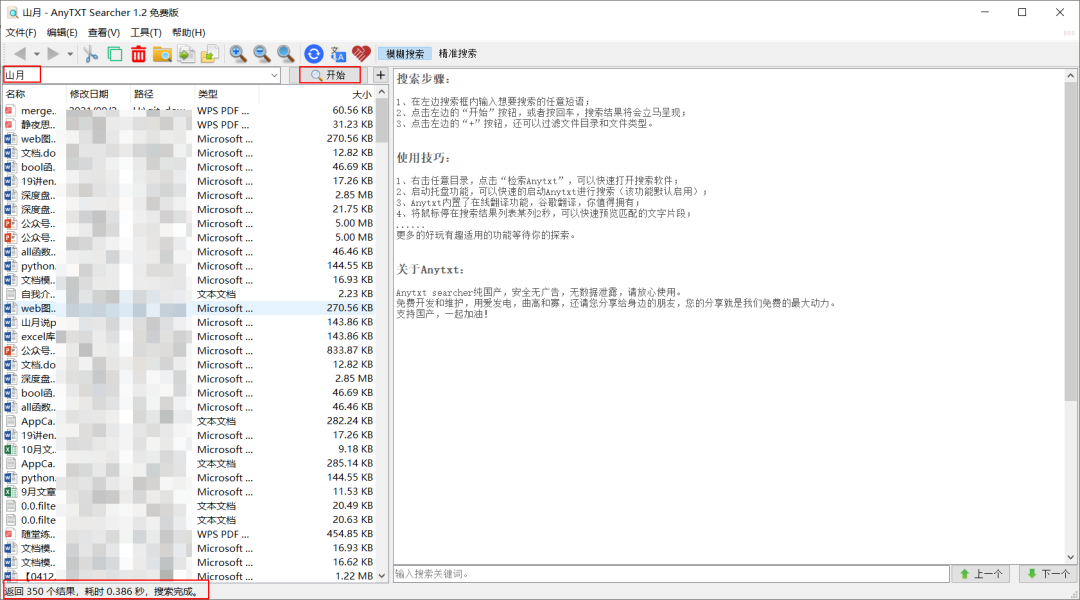Viewport: 1080px width, 600px height.
Task: Sort by the 名称 column header
Action: (x=34, y=94)
